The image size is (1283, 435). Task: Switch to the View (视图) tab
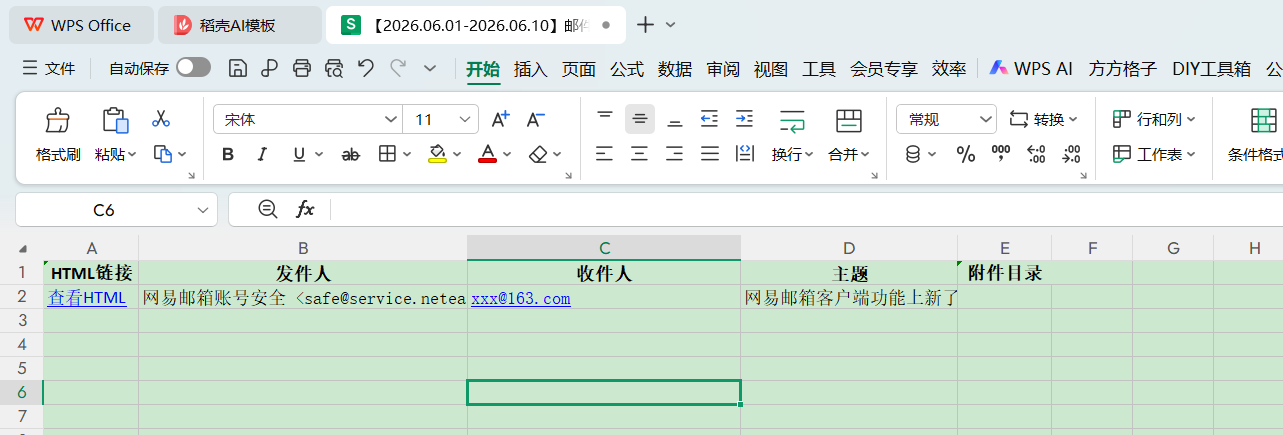[771, 69]
